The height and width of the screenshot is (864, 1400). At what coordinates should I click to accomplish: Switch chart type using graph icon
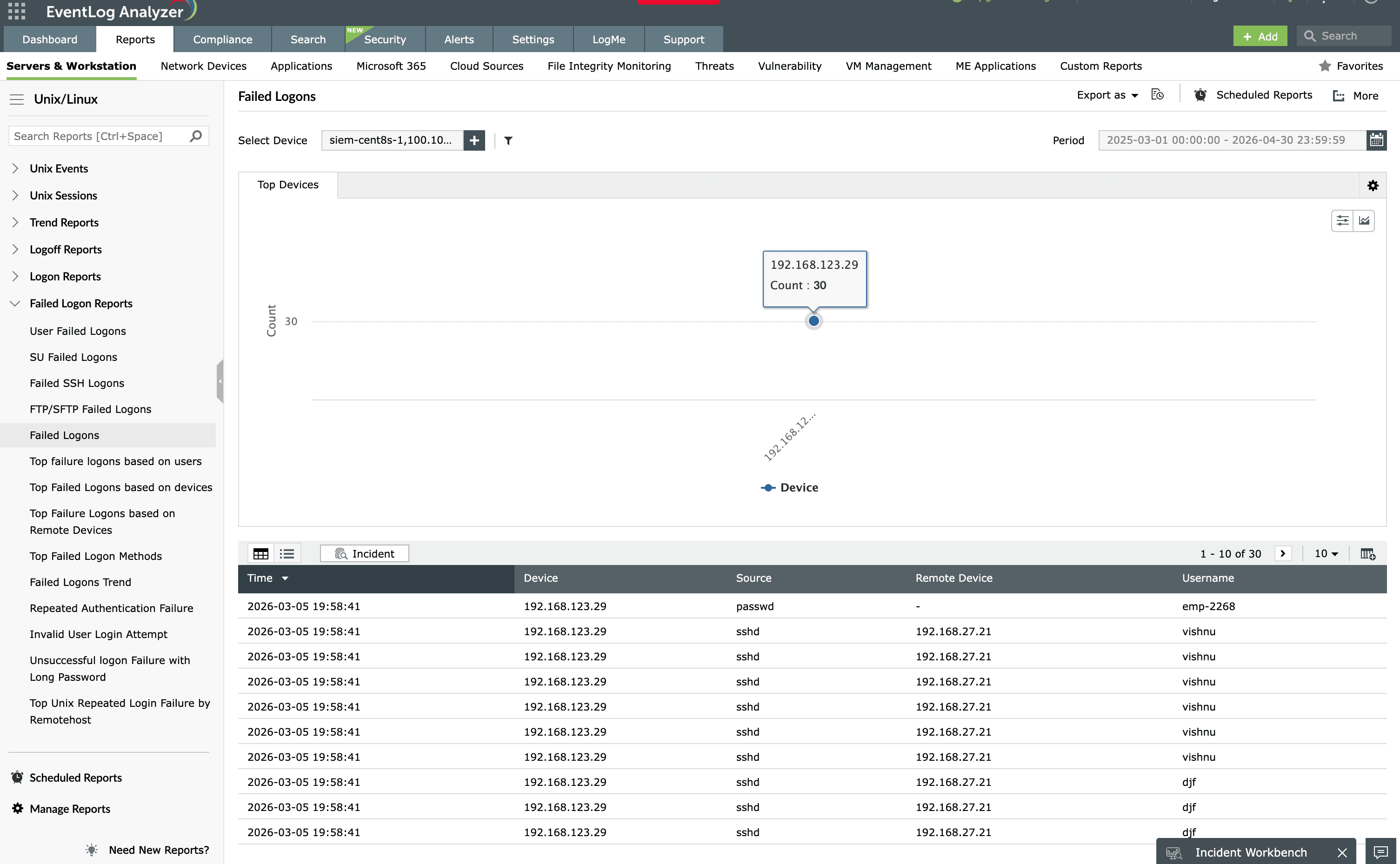click(1364, 220)
